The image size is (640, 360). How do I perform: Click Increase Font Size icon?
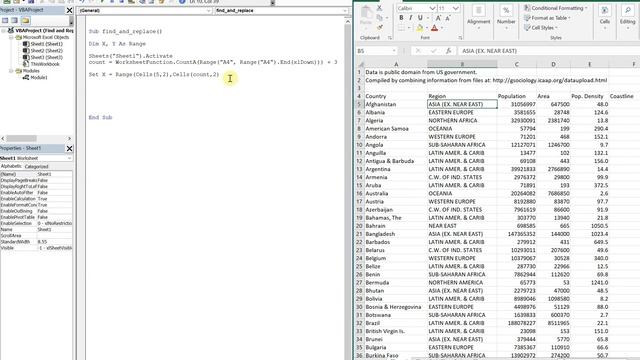(x=438, y=18)
